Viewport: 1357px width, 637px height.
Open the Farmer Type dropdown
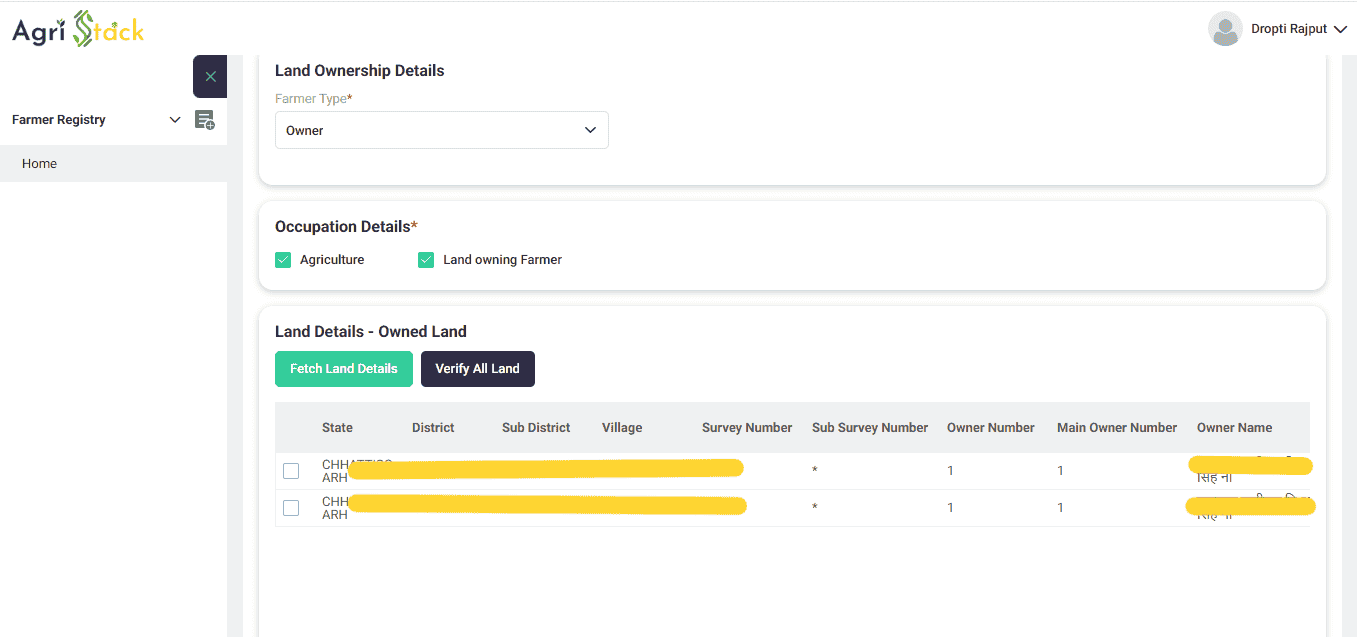click(x=441, y=130)
